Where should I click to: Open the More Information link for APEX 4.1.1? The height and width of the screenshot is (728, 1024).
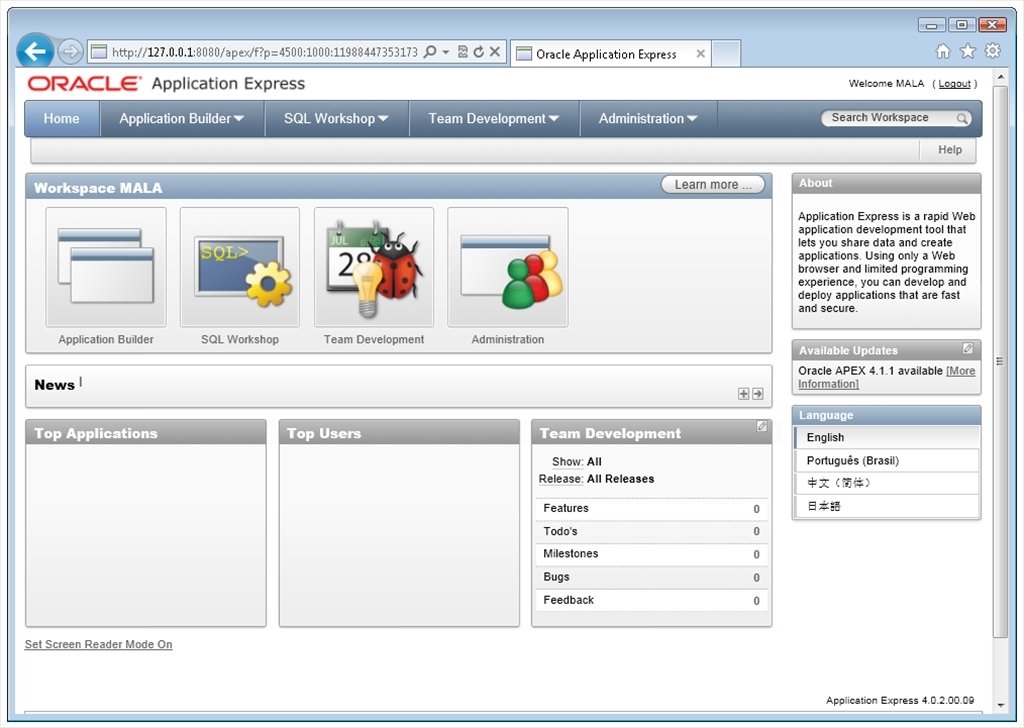click(886, 377)
